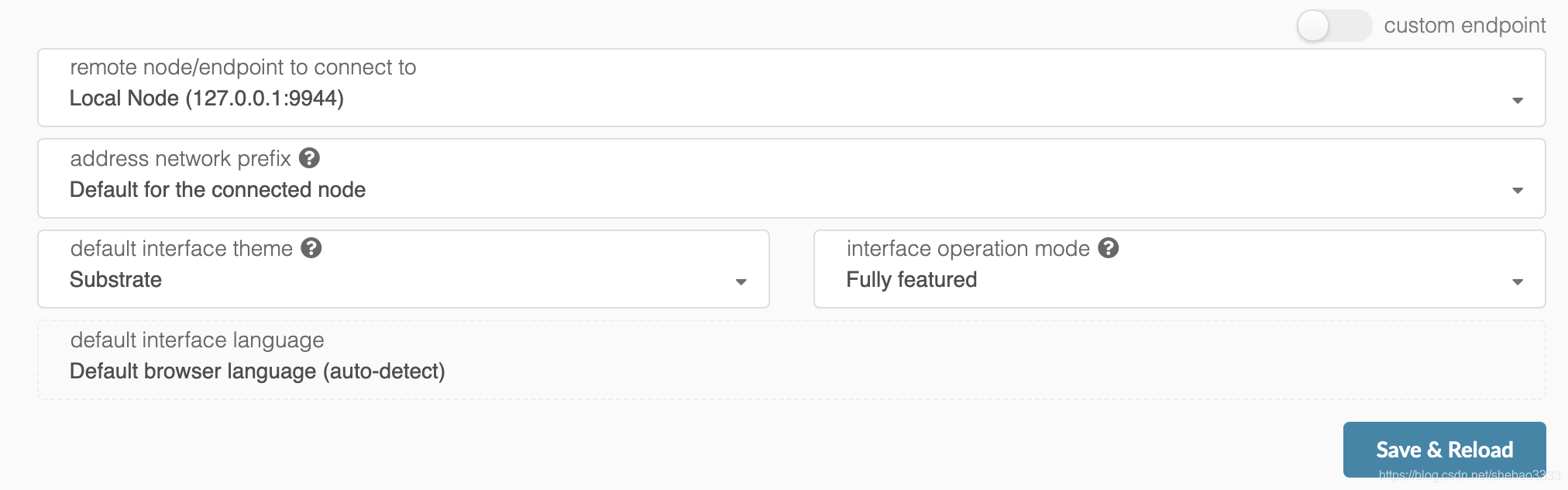Open the default interface theme caret
The width and height of the screenshot is (1568, 490).
pos(741,282)
